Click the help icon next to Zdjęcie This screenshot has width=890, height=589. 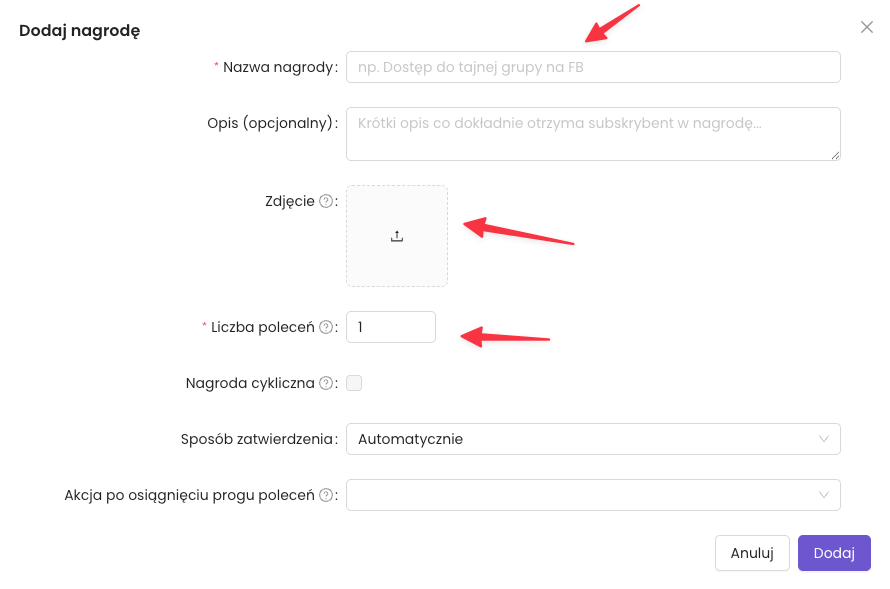click(x=325, y=201)
